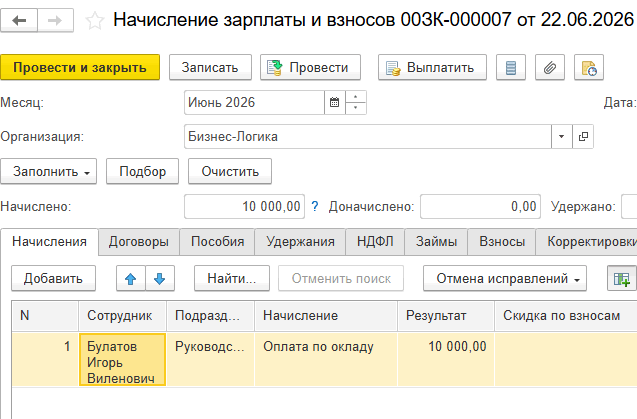This screenshot has width=637, height=419.
Task: Move row down with blue down arrow
Action: tap(160, 278)
